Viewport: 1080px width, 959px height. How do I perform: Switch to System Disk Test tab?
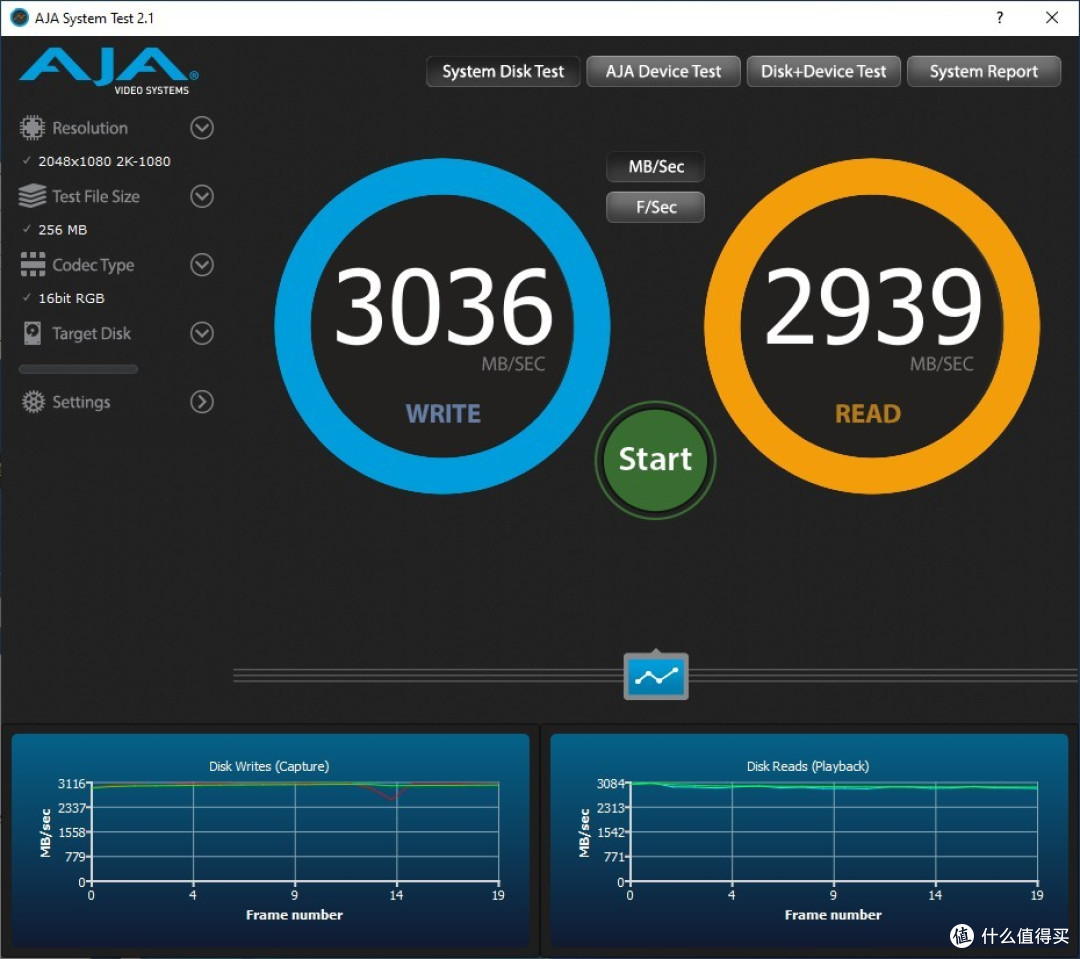[503, 72]
